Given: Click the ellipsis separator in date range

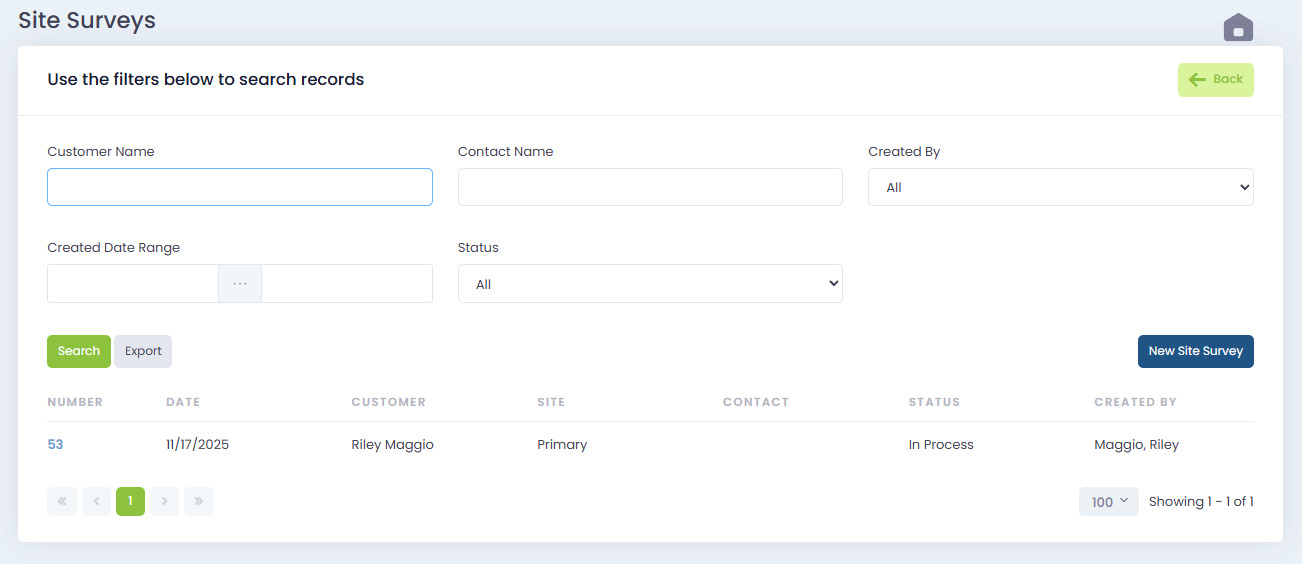Looking at the screenshot, I should (240, 284).
